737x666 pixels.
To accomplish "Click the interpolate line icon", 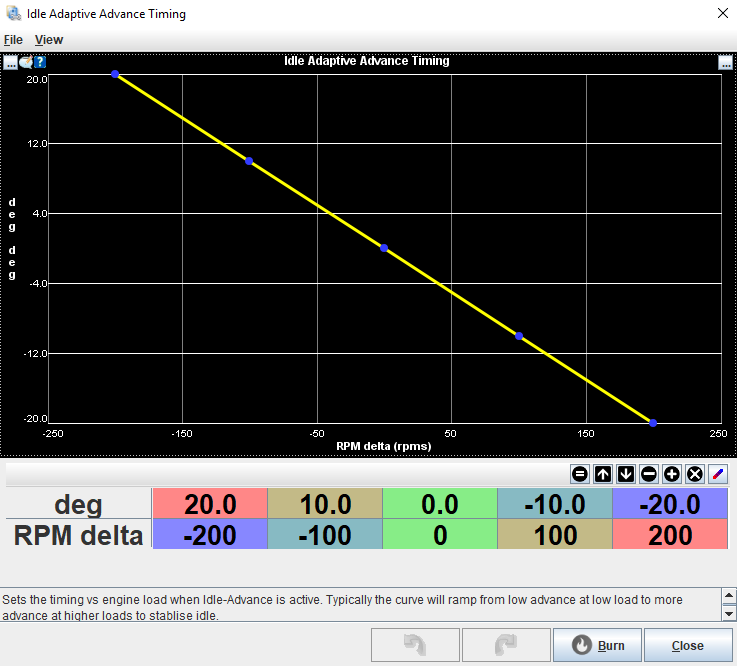I will (x=718, y=474).
